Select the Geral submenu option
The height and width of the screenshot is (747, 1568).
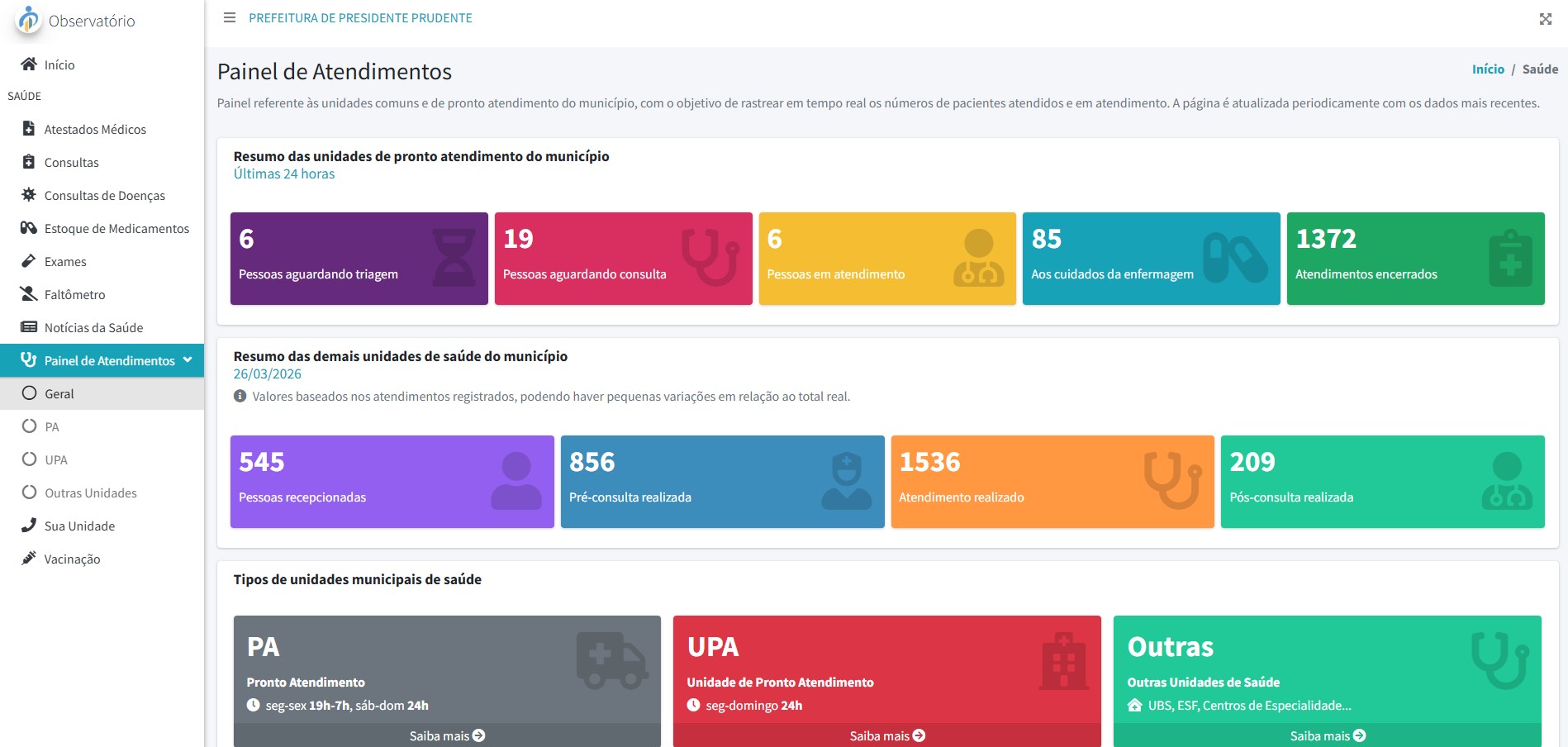coord(59,394)
